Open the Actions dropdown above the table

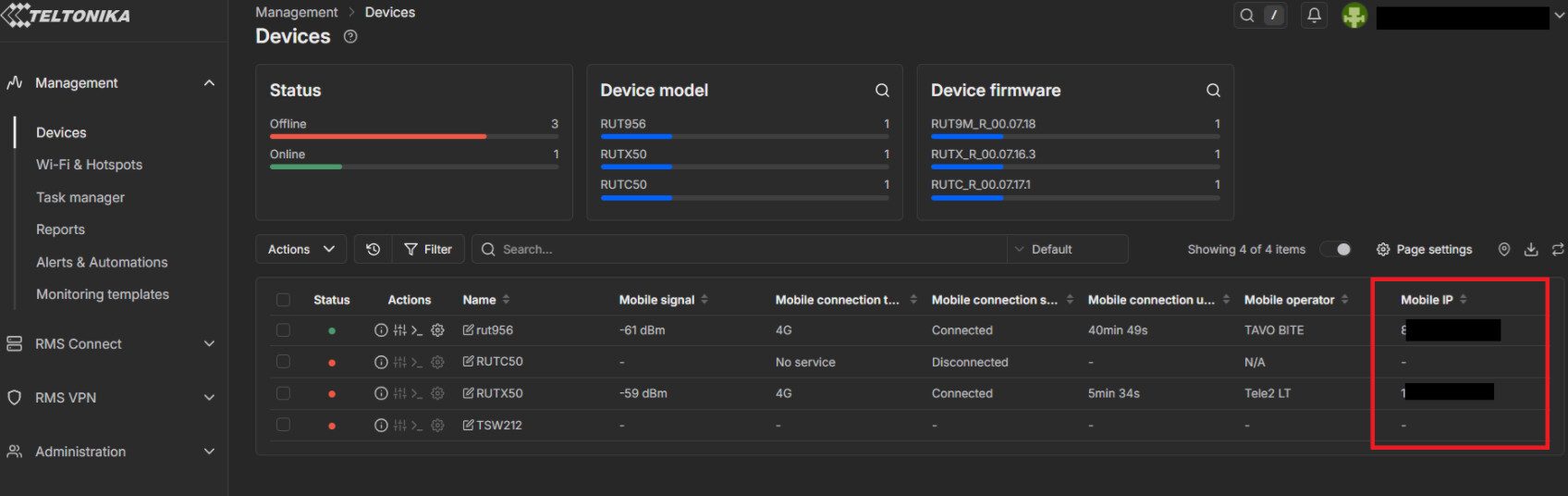[x=300, y=249]
